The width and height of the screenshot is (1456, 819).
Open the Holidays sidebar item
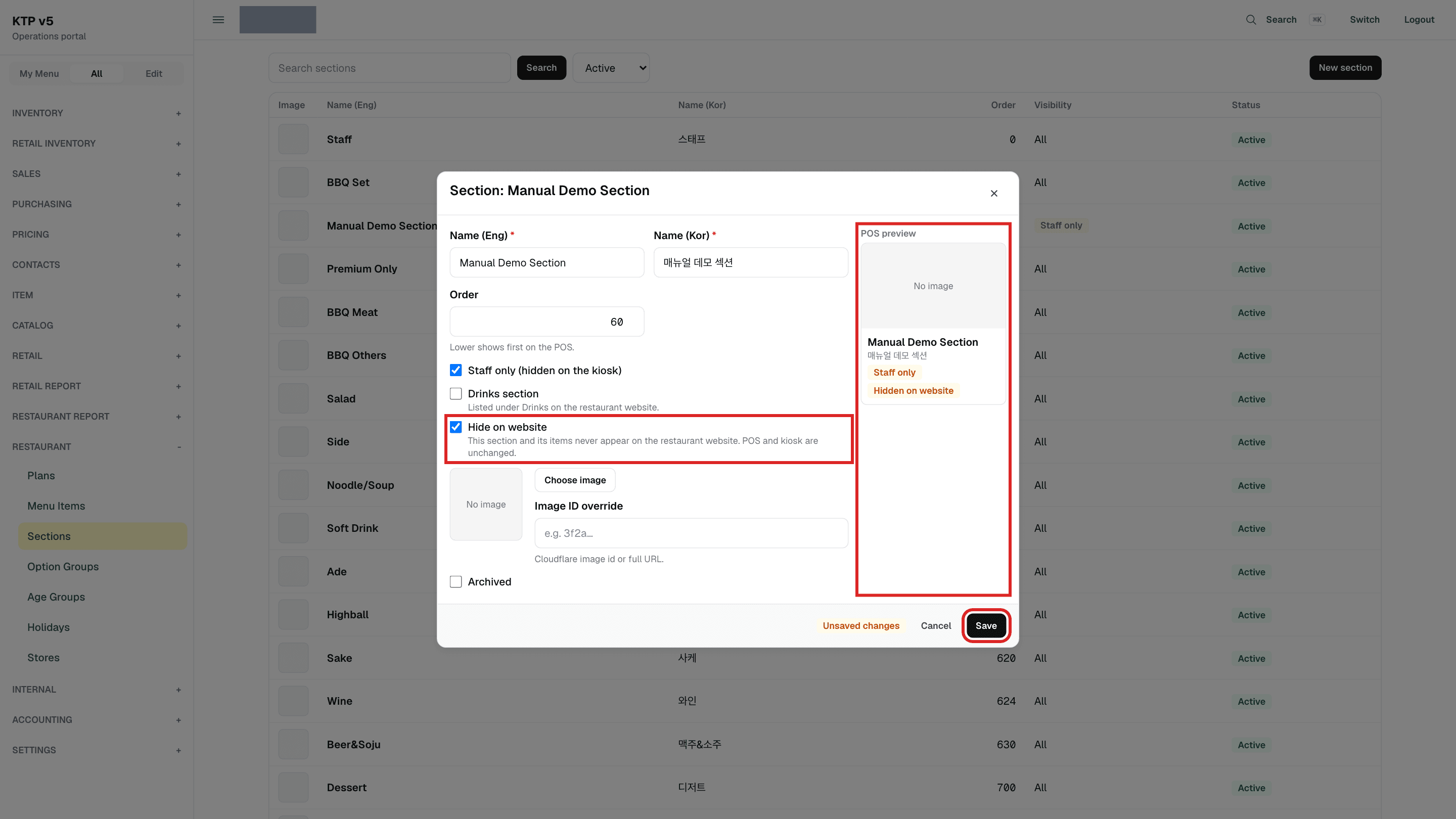pyautogui.click(x=102, y=627)
